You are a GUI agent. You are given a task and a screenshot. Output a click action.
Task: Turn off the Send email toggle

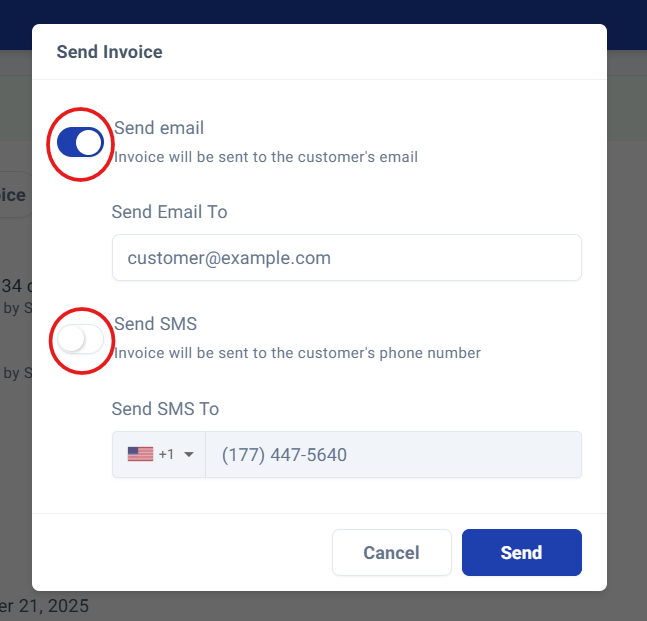pos(80,142)
